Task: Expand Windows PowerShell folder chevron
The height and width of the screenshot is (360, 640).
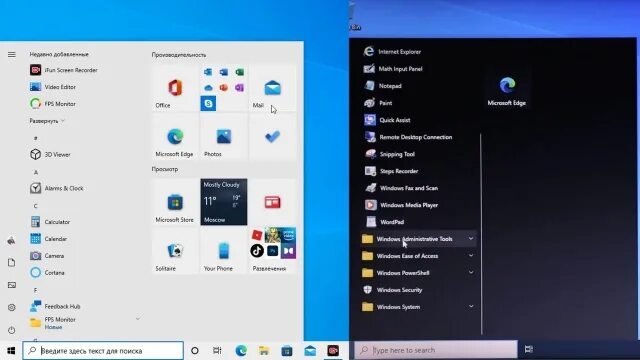Action: click(471, 272)
